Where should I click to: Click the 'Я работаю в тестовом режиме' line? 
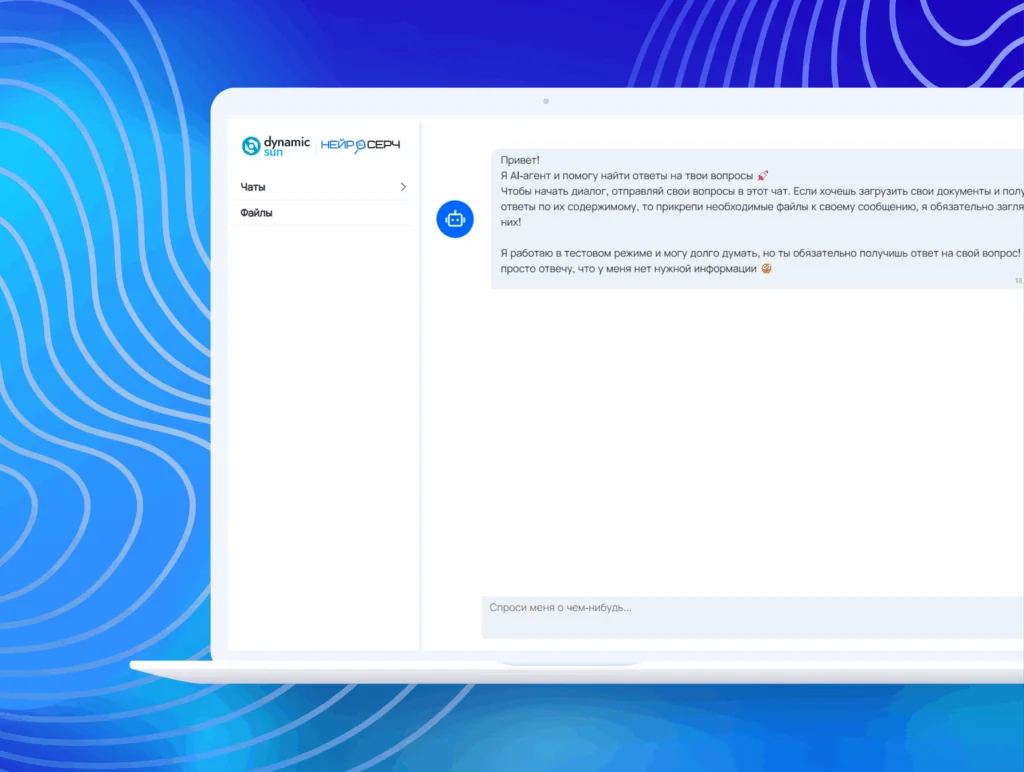pos(760,253)
